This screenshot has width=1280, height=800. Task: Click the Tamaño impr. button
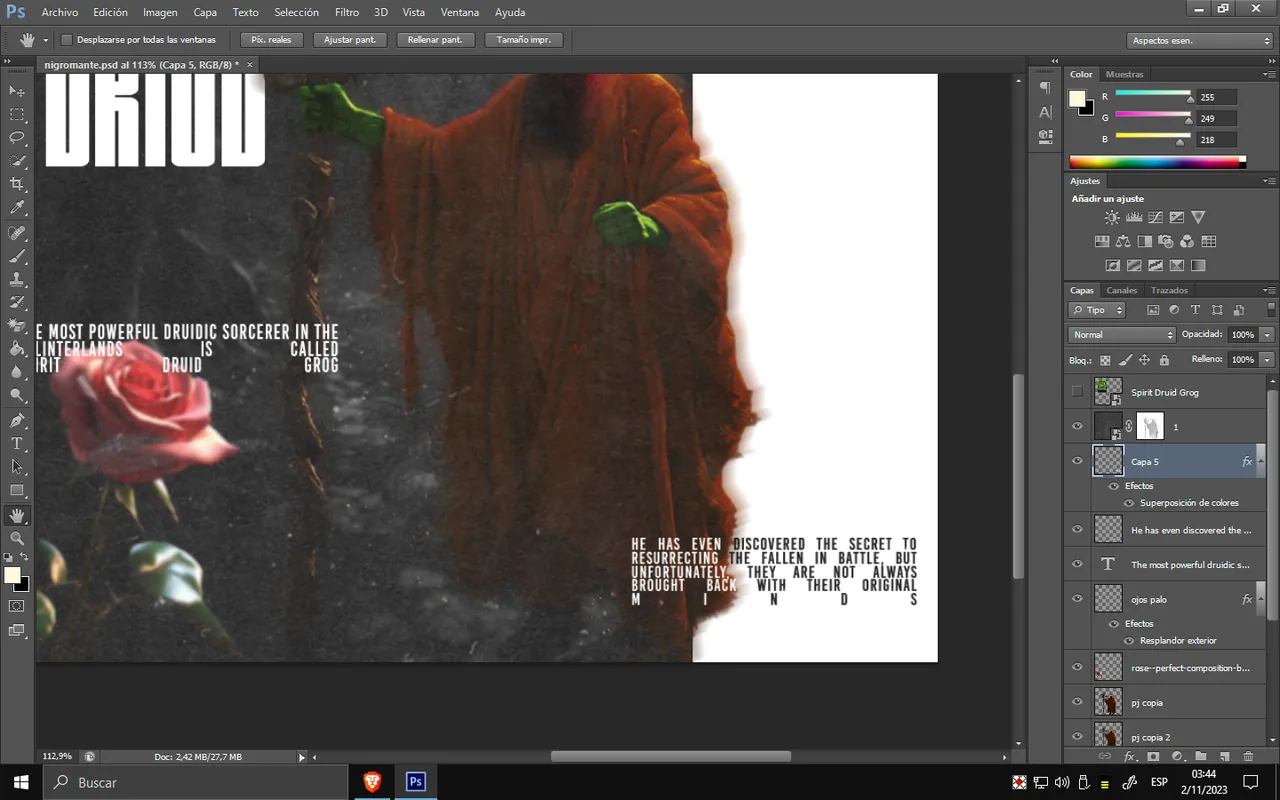(524, 40)
